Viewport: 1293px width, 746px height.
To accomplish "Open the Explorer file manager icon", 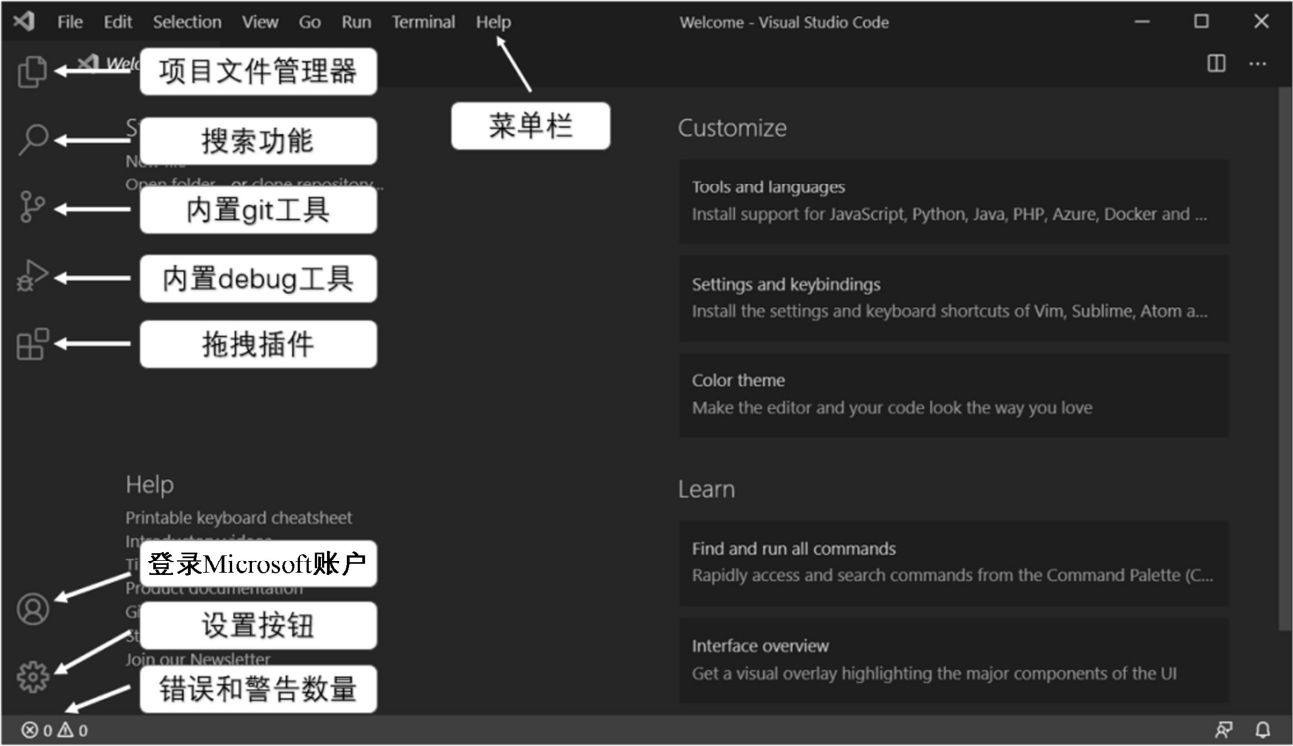I will pos(32,71).
